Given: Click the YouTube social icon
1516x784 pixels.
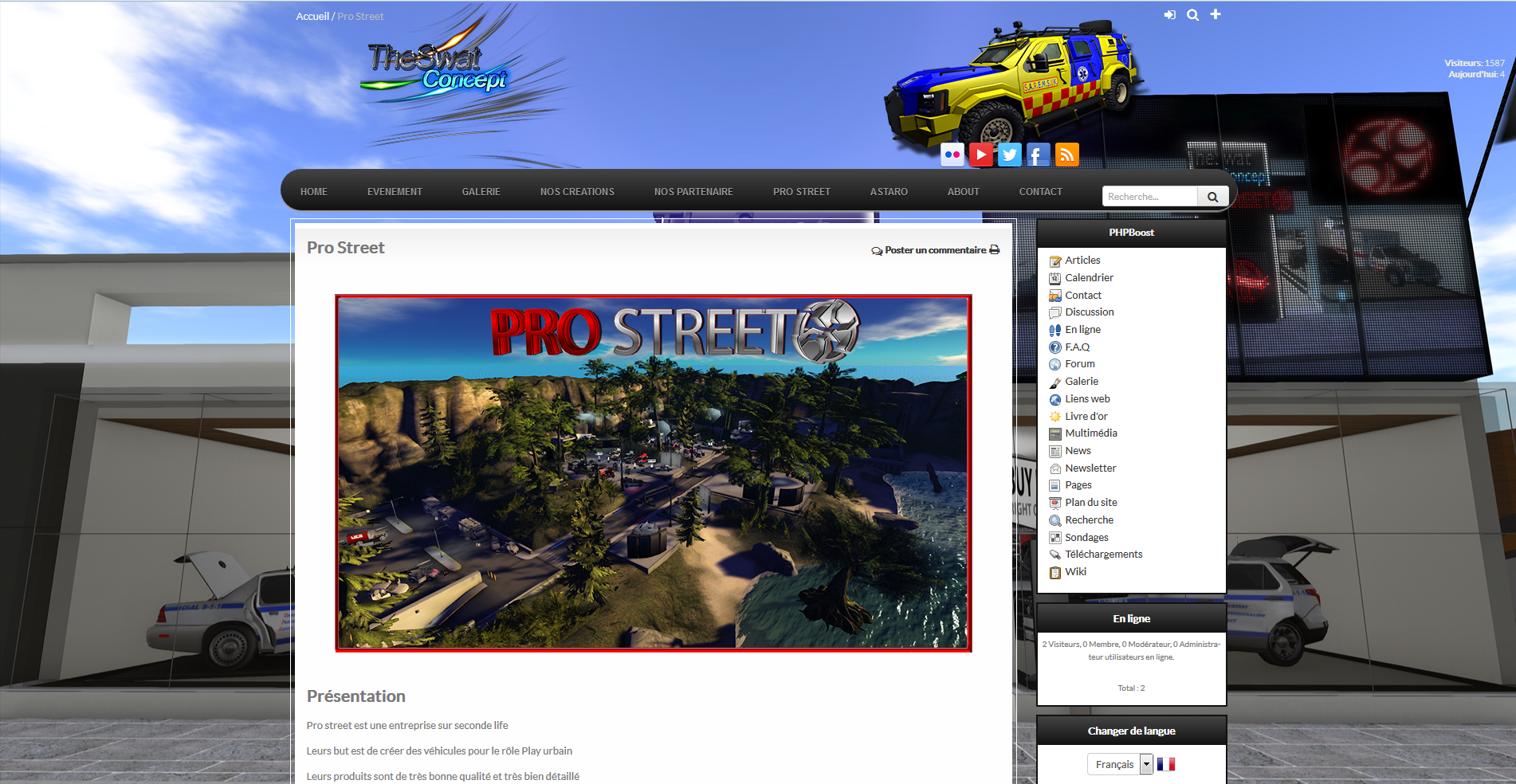Looking at the screenshot, I should 980,155.
